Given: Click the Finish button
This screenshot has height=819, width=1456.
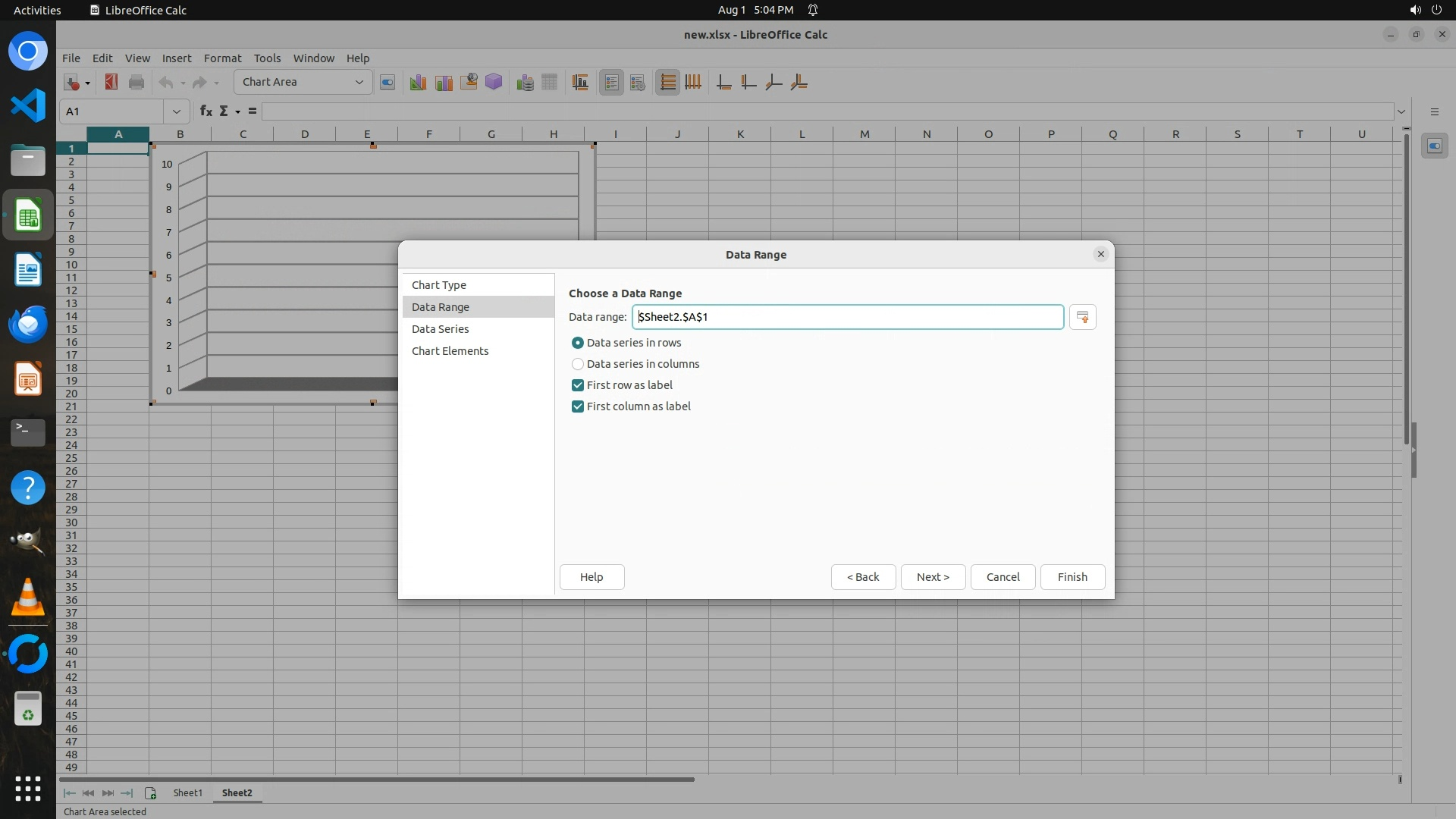Looking at the screenshot, I should point(1072,577).
